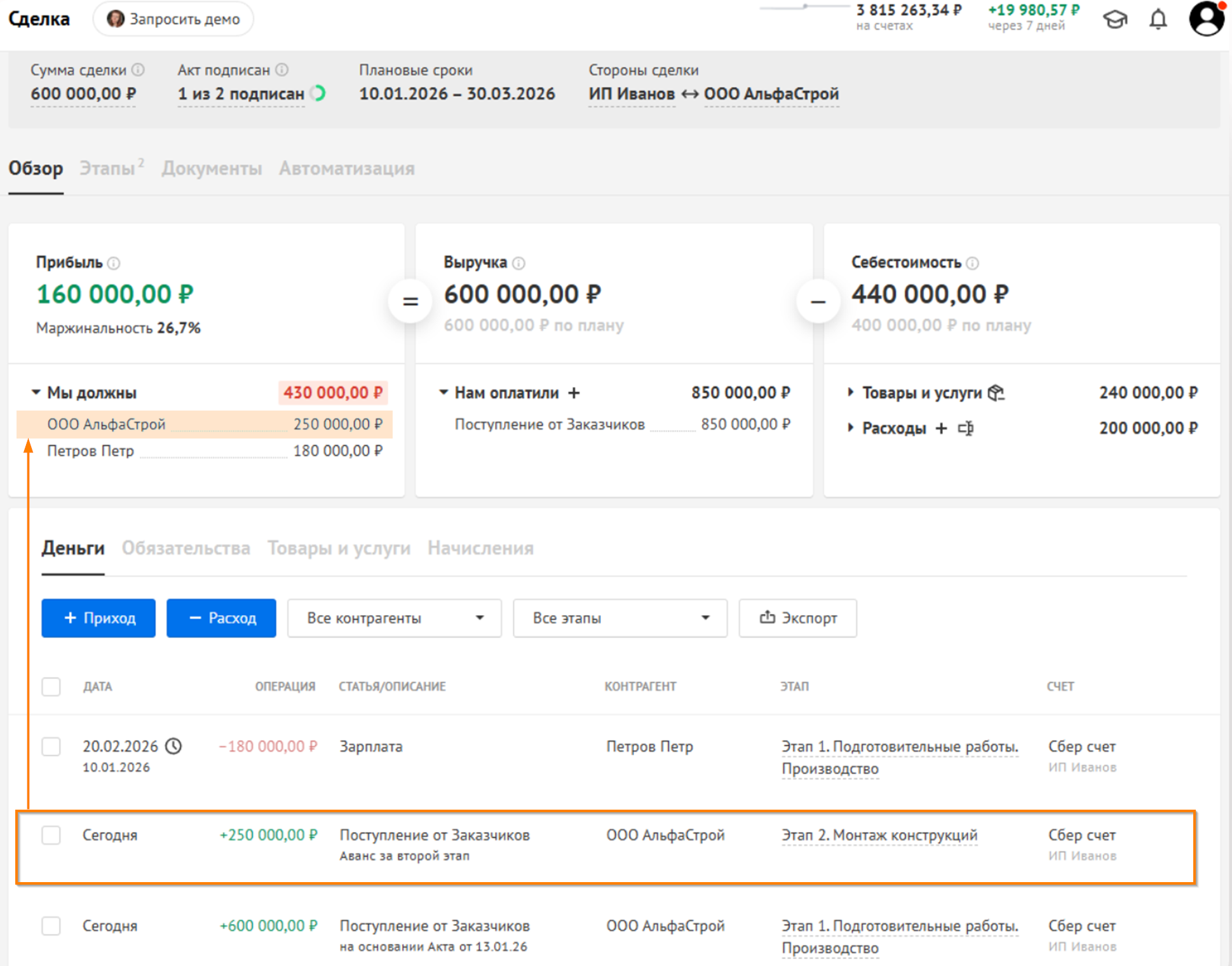
Task: Click info icon next to Себестоимость
Action: pos(972,263)
